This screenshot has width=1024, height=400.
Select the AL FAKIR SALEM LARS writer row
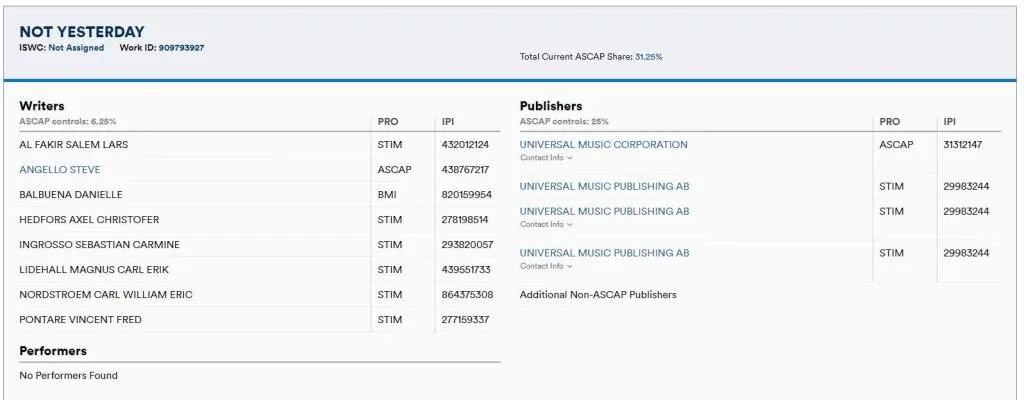260,144
